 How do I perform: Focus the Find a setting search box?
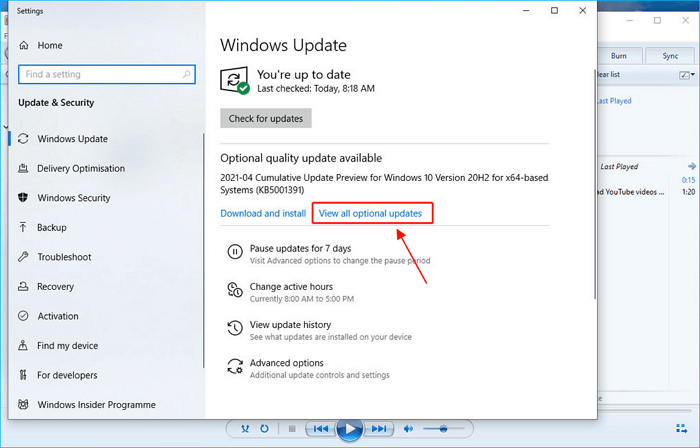[107, 74]
